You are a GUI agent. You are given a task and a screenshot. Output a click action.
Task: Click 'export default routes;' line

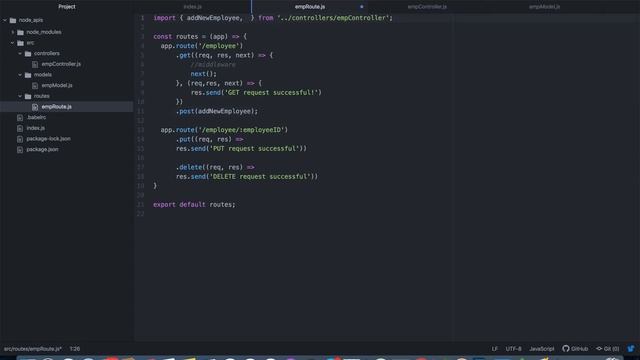coord(194,204)
